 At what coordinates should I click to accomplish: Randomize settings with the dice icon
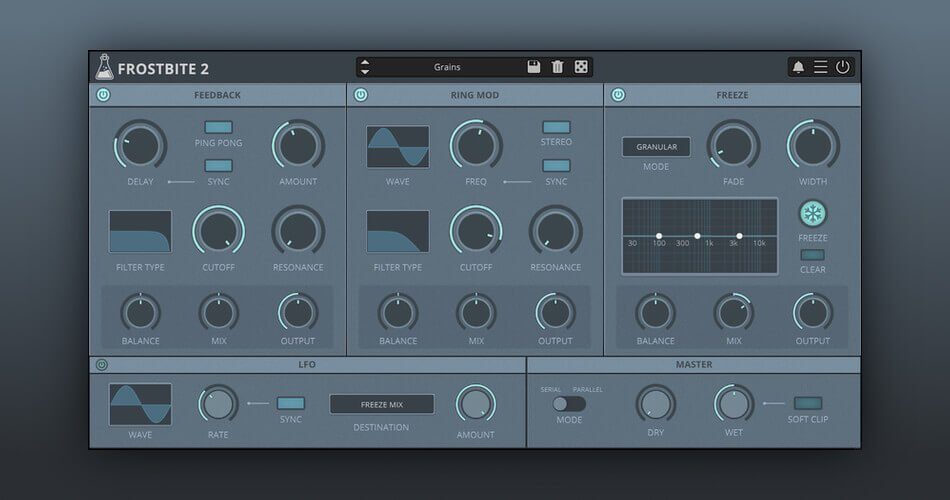(581, 67)
